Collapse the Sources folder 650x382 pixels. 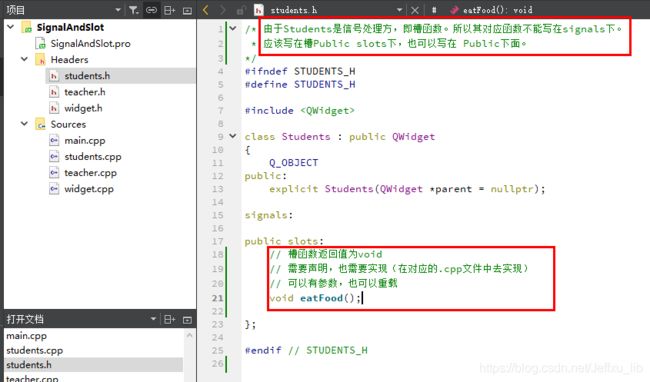(24, 124)
